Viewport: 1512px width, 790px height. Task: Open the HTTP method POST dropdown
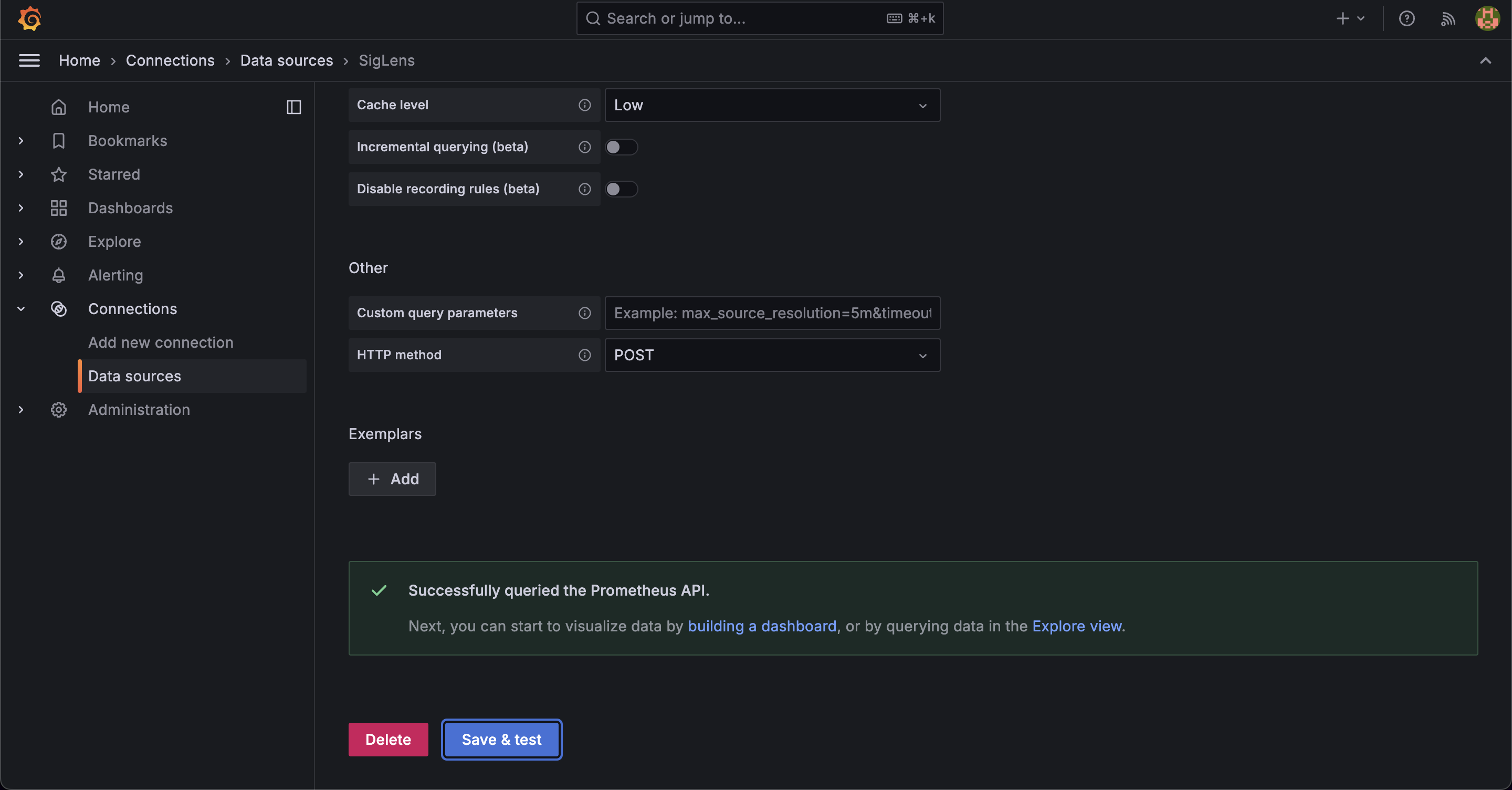[x=772, y=355]
